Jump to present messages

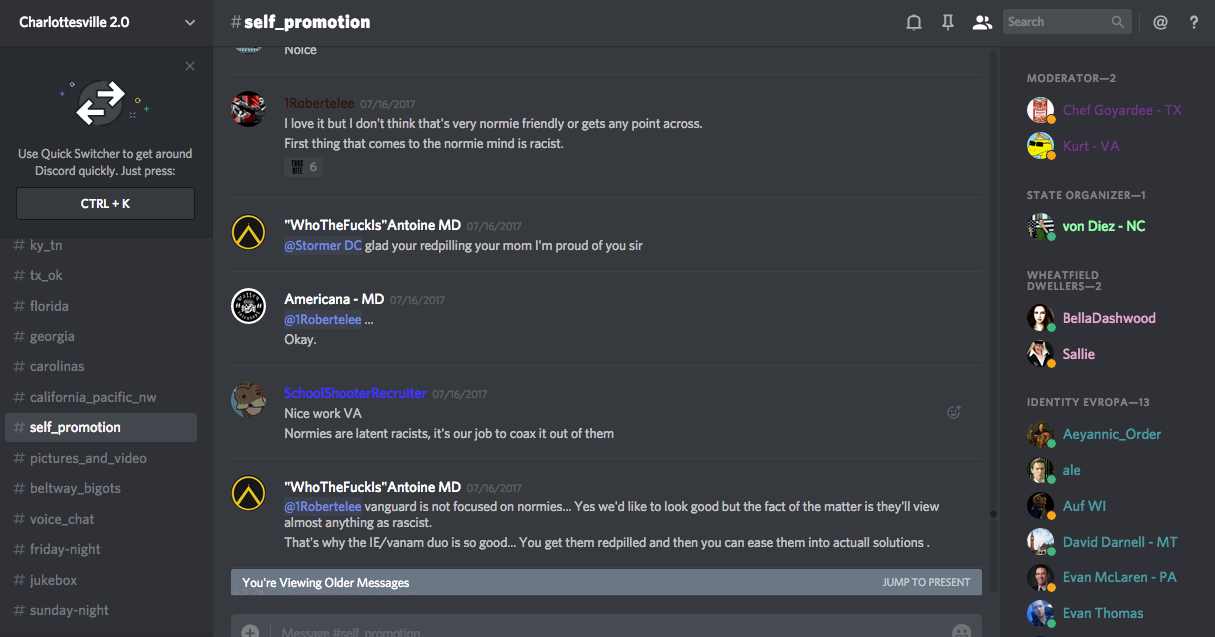tap(926, 582)
